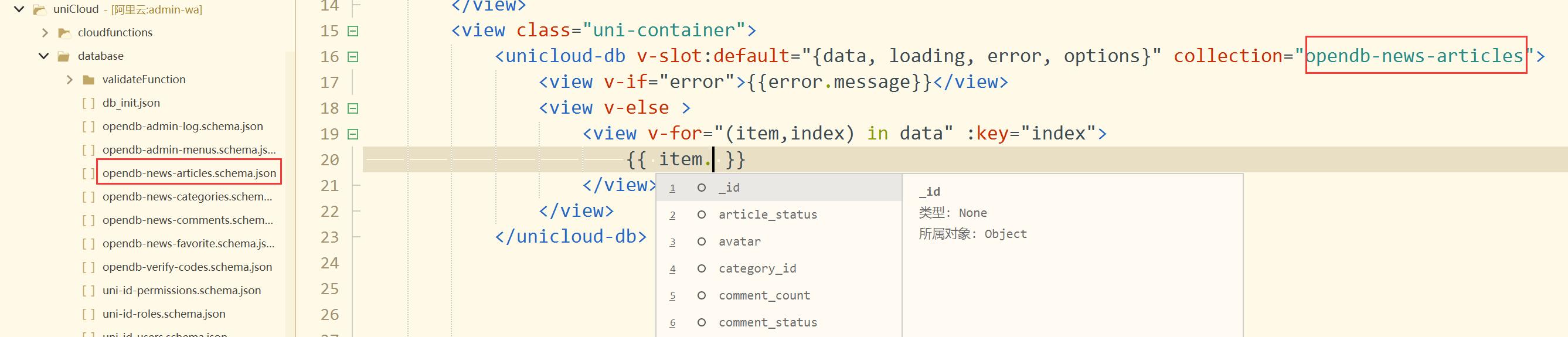Fold code block at line 16
This screenshot has width=1568, height=337.
[352, 57]
